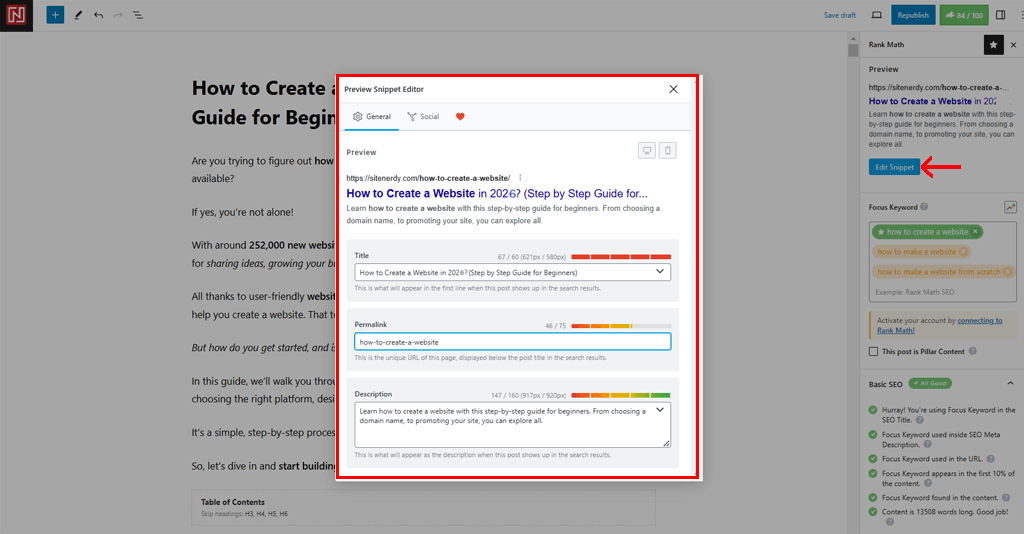The width and height of the screenshot is (1024, 534).
Task: Switch to the Social tab
Action: click(x=422, y=117)
